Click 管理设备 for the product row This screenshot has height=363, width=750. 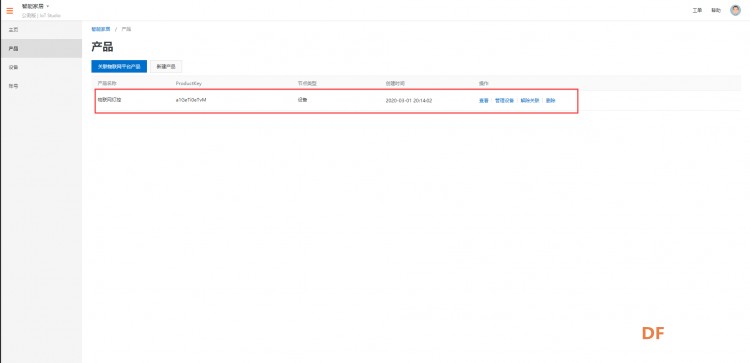(504, 101)
